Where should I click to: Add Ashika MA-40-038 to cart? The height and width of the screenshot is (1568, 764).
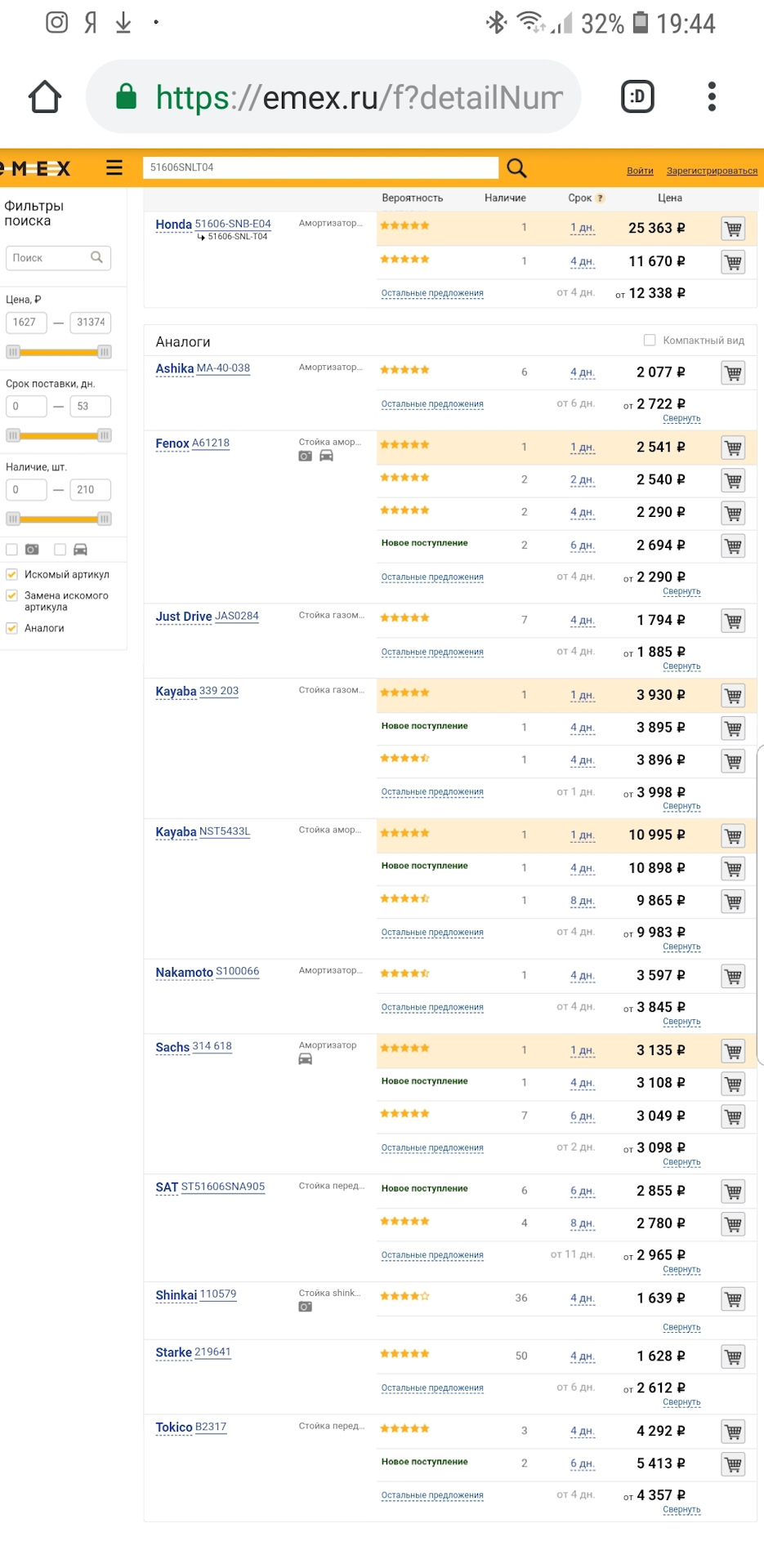(733, 372)
